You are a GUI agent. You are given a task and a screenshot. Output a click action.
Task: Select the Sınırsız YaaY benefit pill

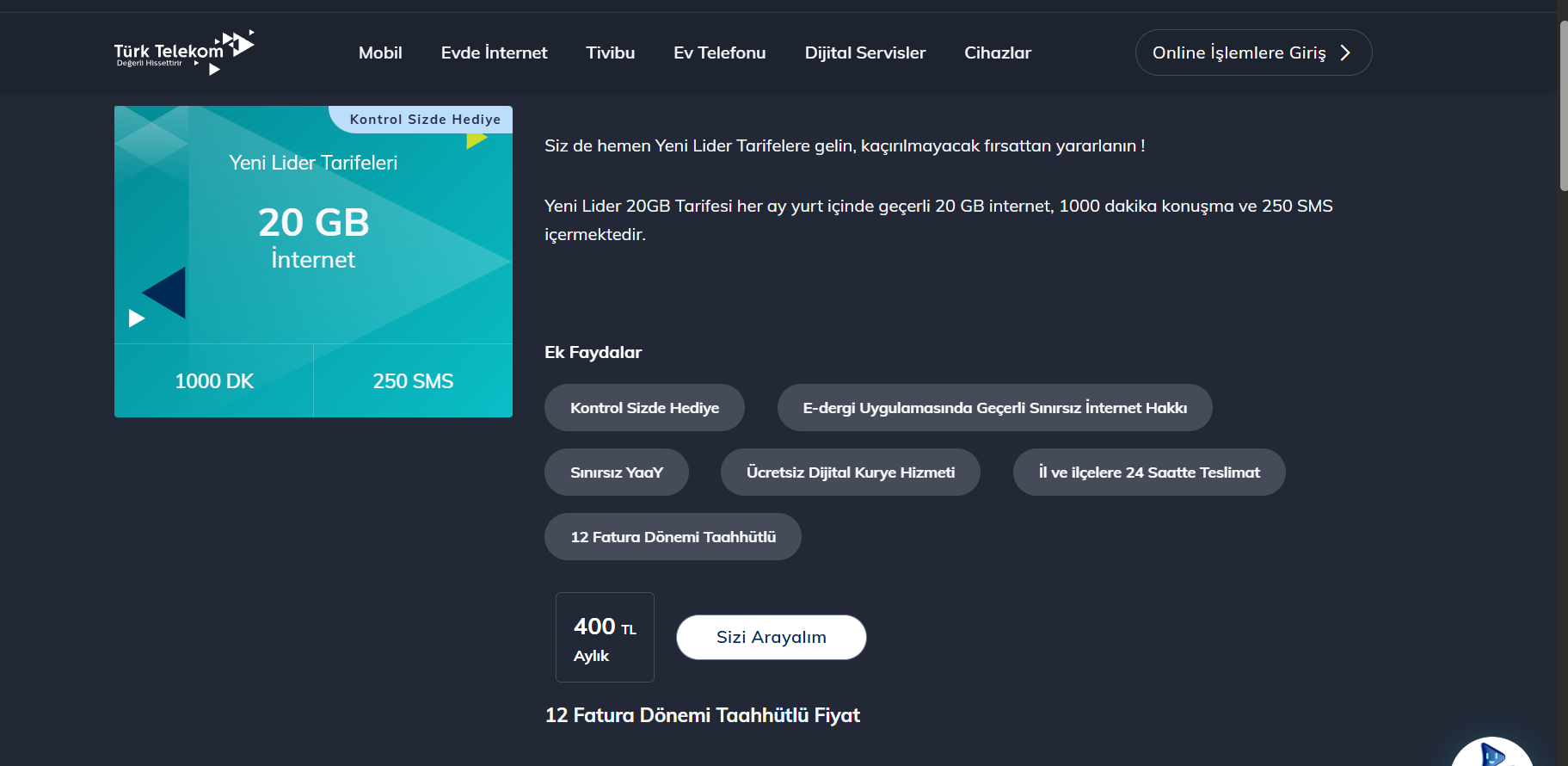click(617, 473)
